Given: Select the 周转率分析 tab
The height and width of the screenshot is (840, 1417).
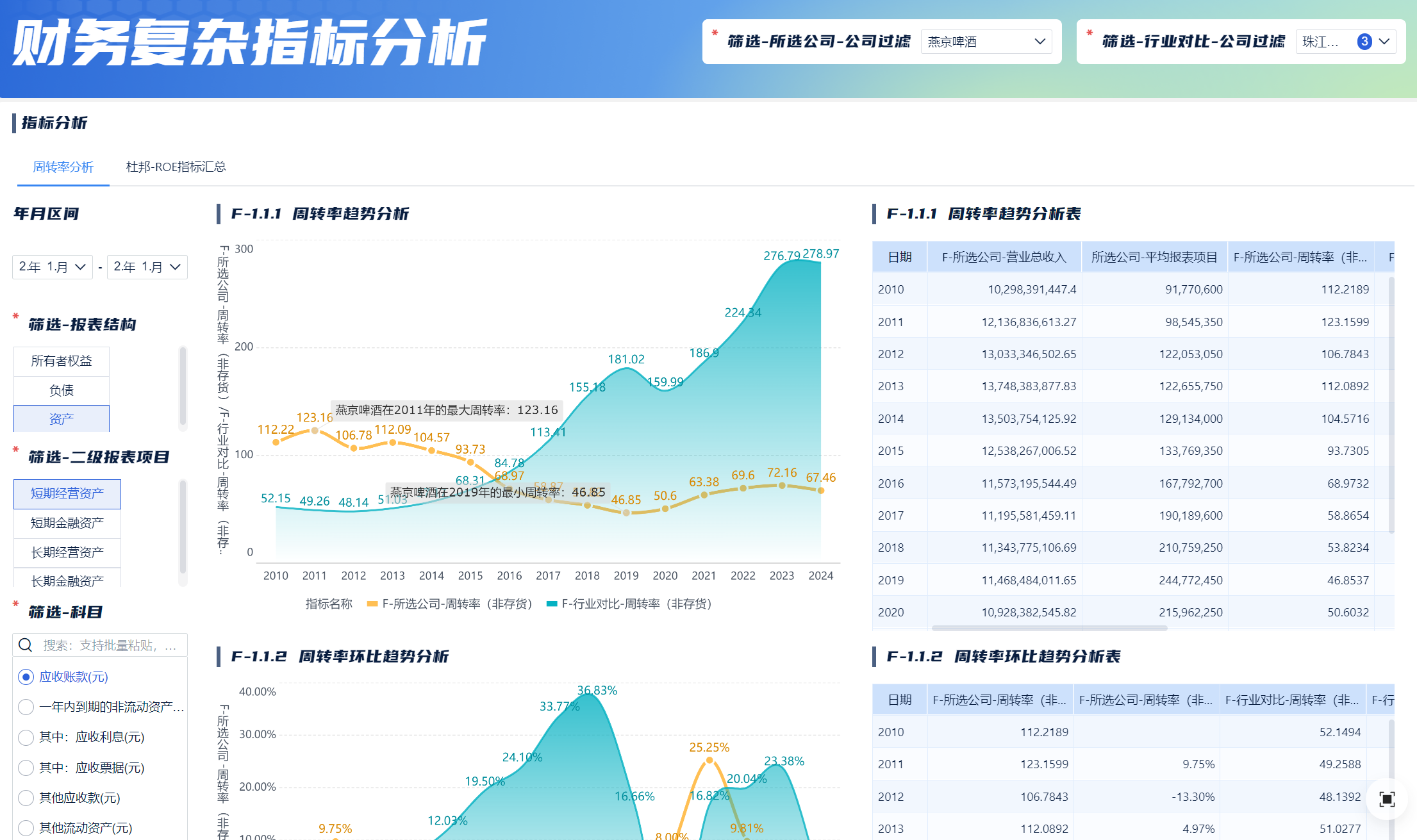Looking at the screenshot, I should 63,167.
